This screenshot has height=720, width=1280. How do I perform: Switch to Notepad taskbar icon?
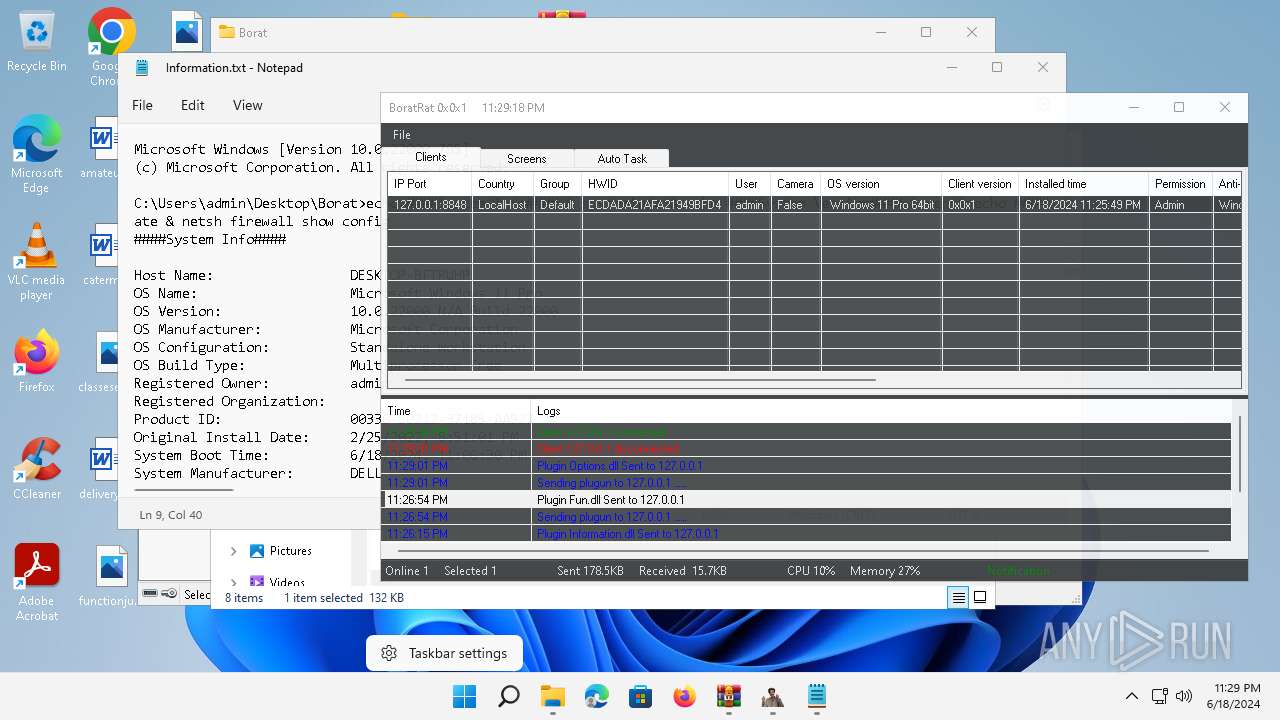[816, 696]
